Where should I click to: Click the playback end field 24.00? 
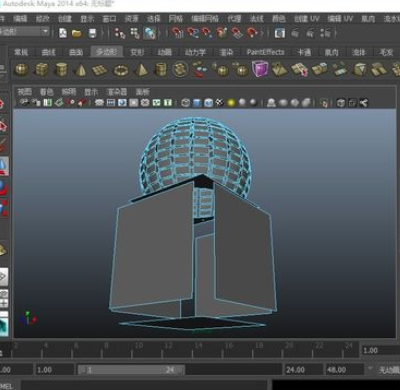303,369
